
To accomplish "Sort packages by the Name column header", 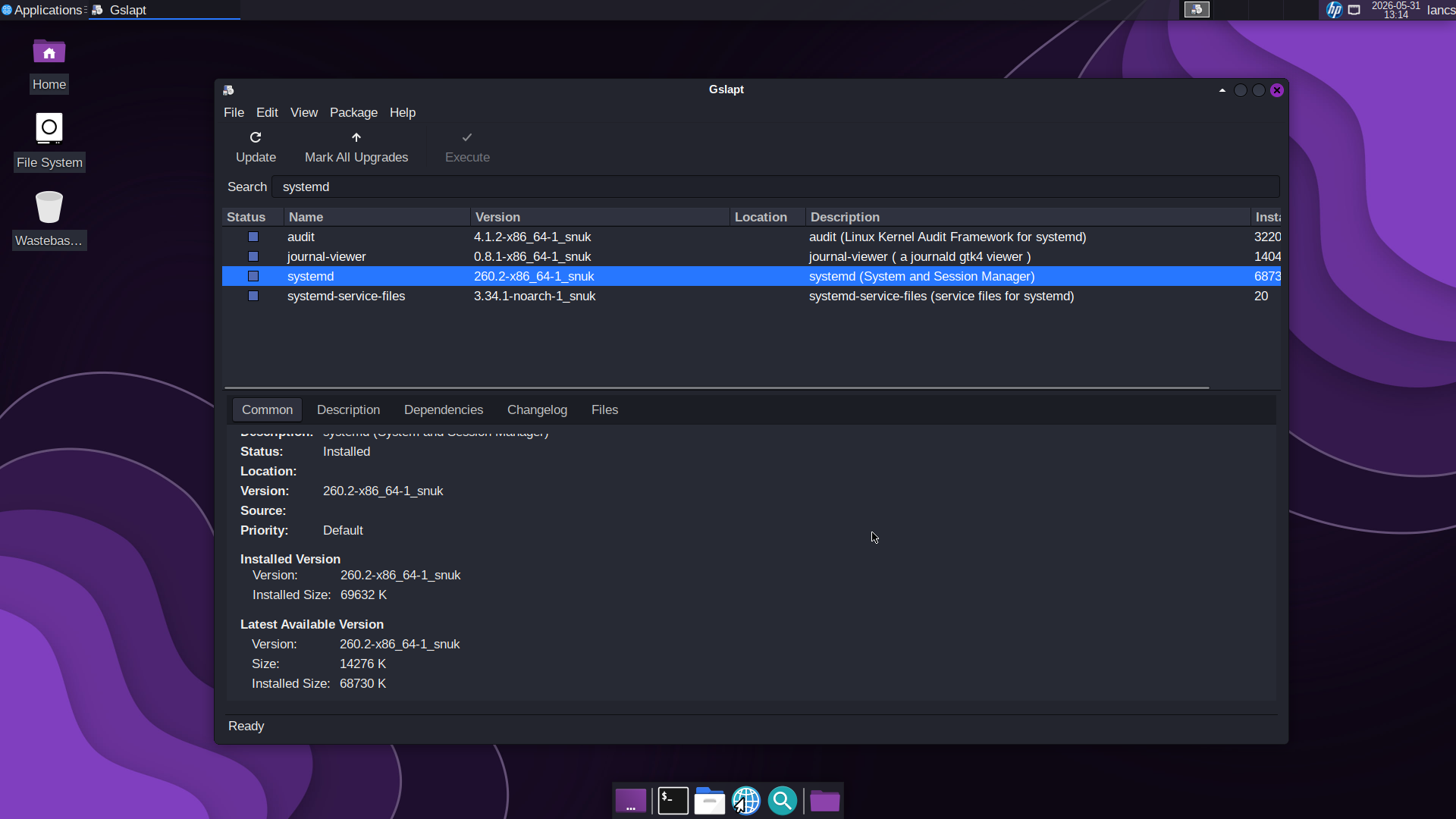I will pyautogui.click(x=377, y=217).
